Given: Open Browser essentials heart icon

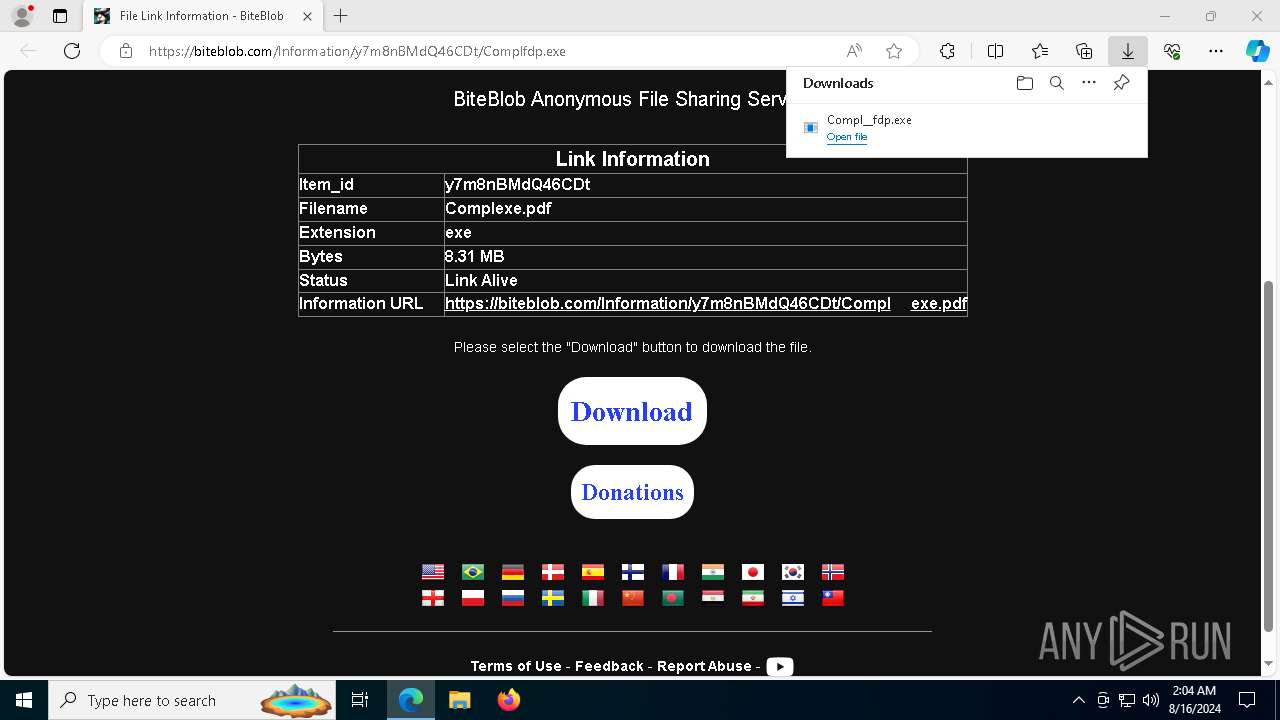Looking at the screenshot, I should 1172,51.
